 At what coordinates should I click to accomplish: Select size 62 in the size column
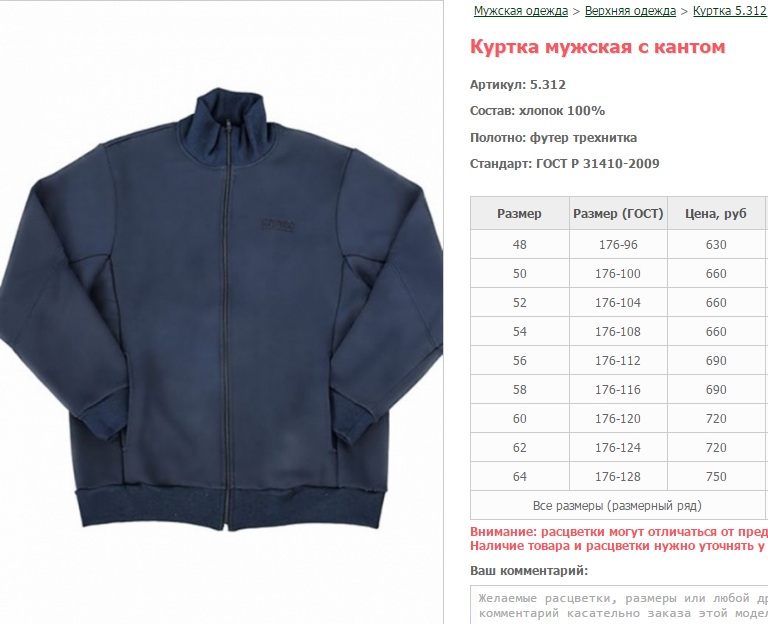point(520,448)
